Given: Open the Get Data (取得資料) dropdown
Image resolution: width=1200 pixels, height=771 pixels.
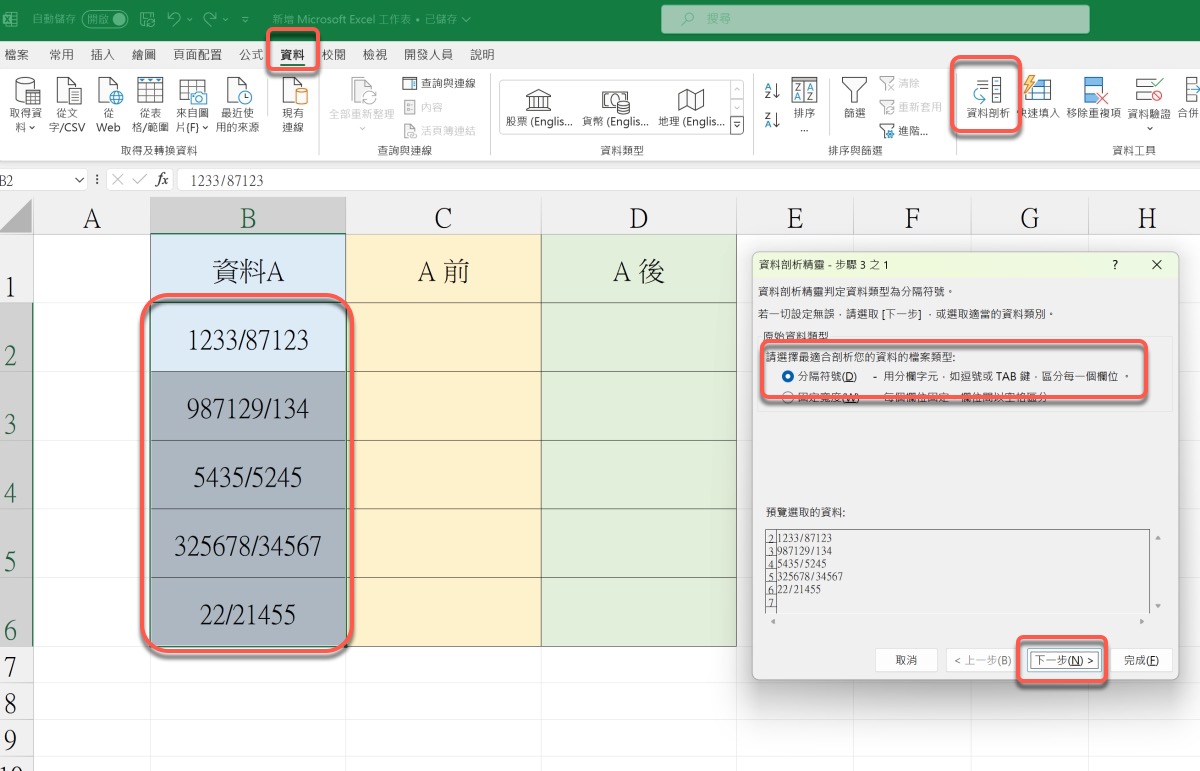Looking at the screenshot, I should 26,105.
